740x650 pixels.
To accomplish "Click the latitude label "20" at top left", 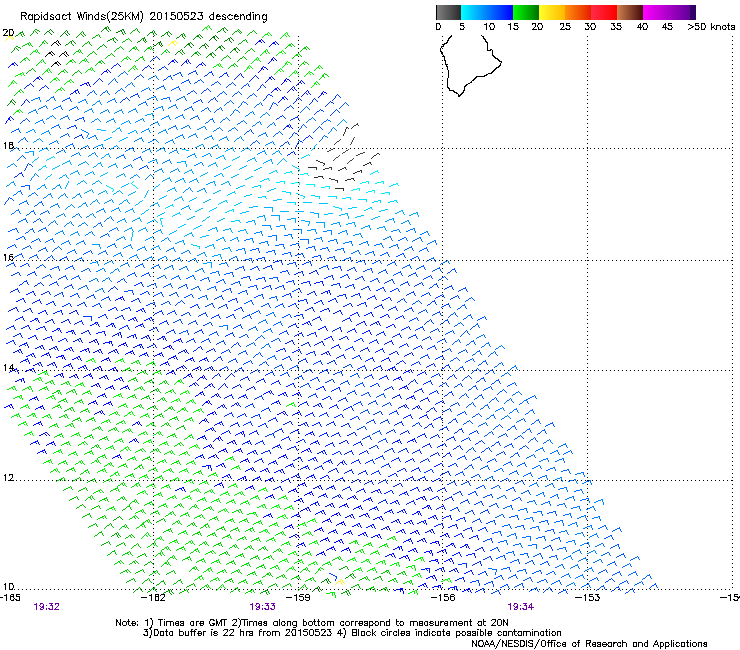I will pyautogui.click(x=8, y=33).
